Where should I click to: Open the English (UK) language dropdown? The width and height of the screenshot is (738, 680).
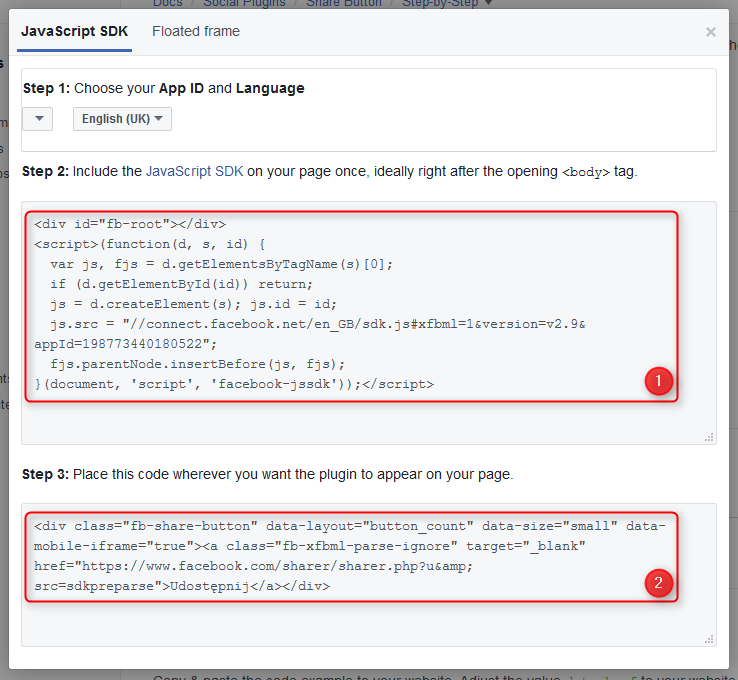pos(122,119)
